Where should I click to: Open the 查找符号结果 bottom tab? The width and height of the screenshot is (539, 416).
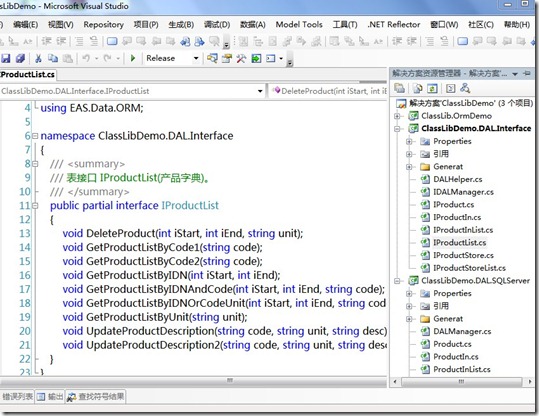click(x=96, y=397)
